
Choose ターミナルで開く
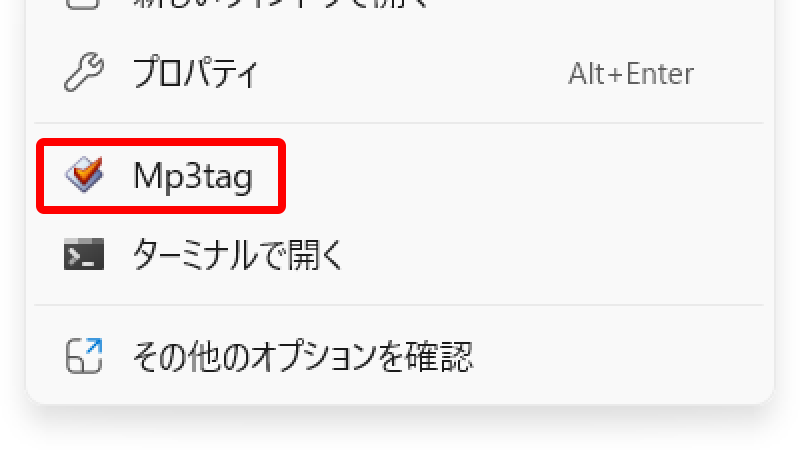click(x=399, y=254)
